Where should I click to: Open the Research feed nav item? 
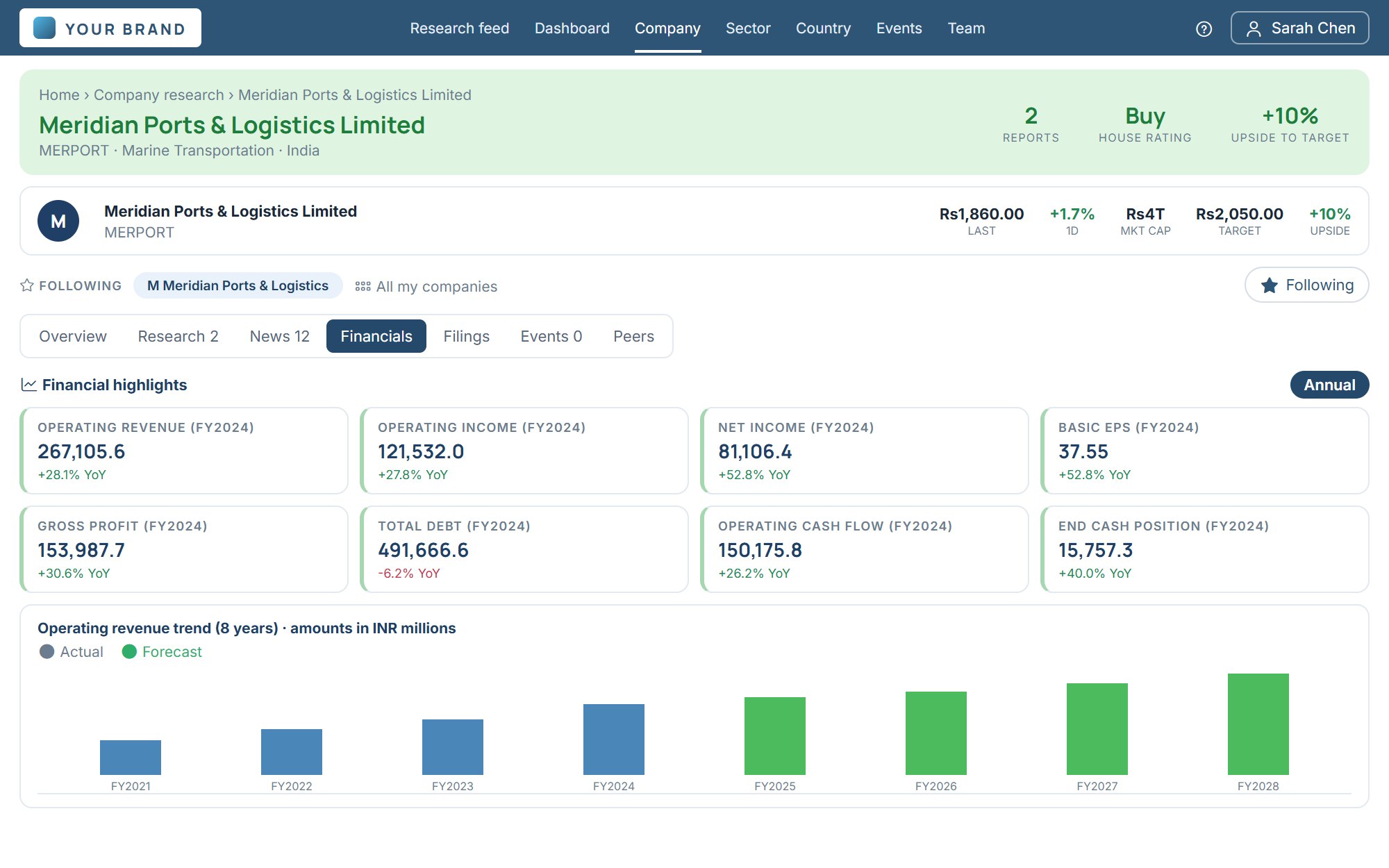[459, 28]
